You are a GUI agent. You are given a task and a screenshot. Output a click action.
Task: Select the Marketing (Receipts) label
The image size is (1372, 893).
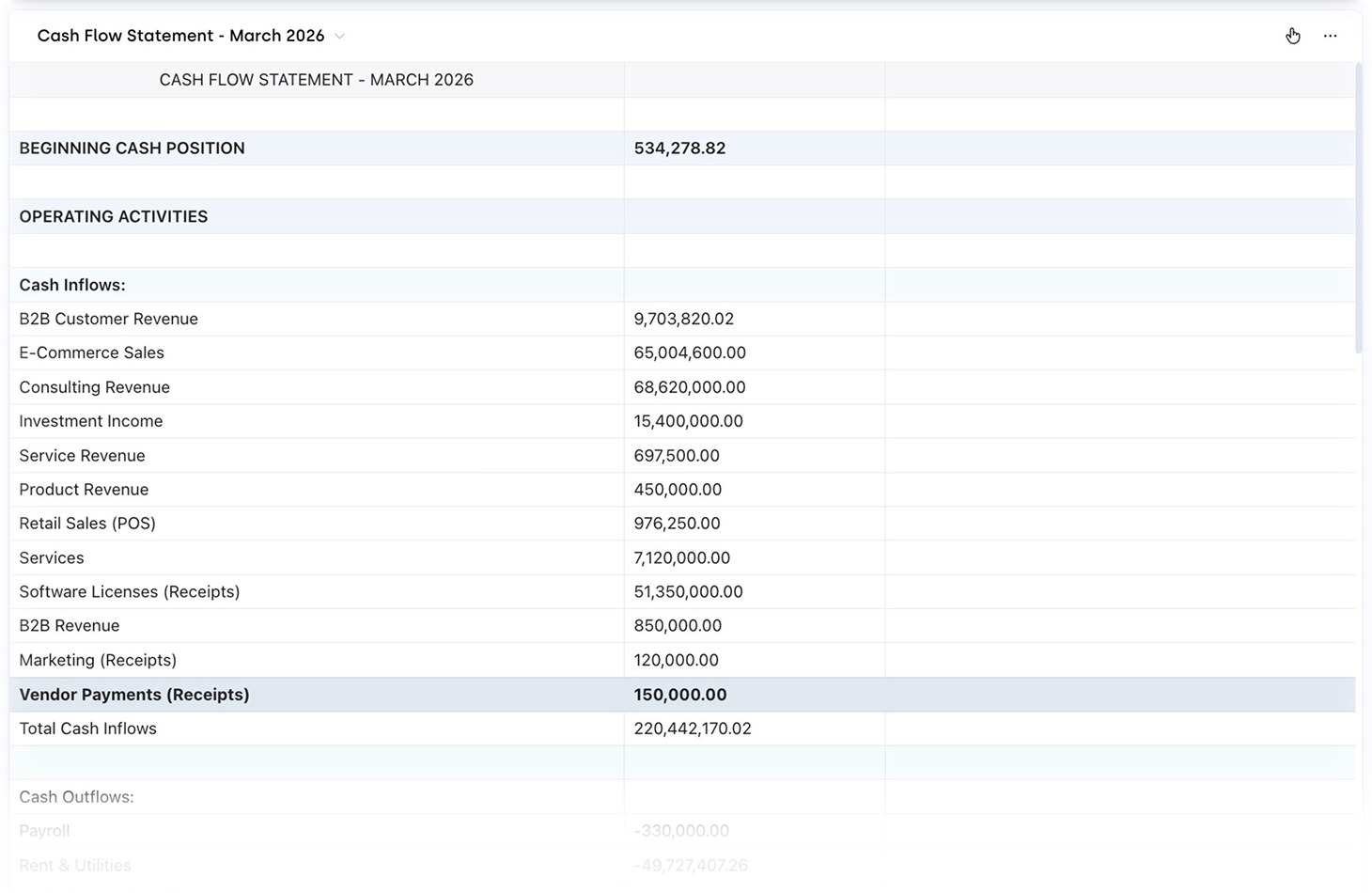pos(99,660)
